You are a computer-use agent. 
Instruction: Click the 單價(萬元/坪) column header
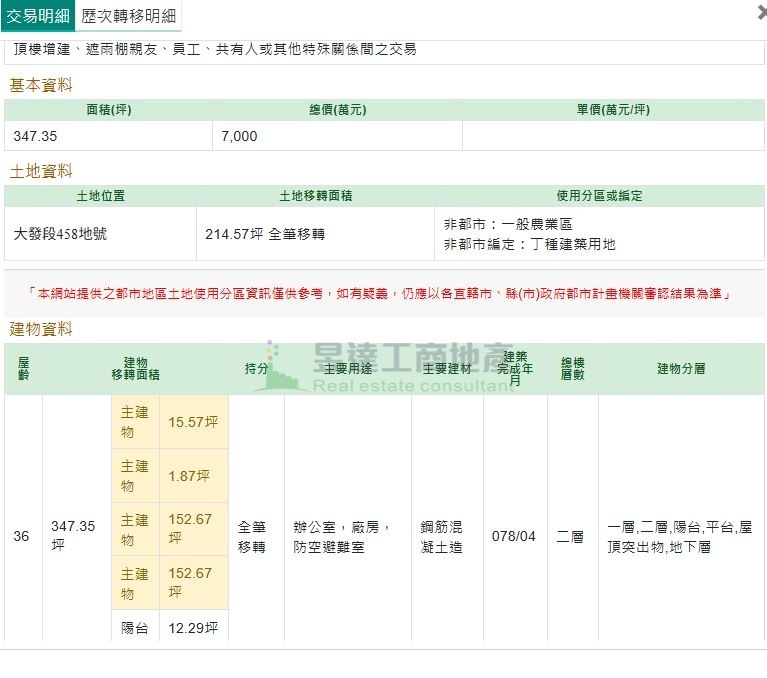[x=612, y=110]
